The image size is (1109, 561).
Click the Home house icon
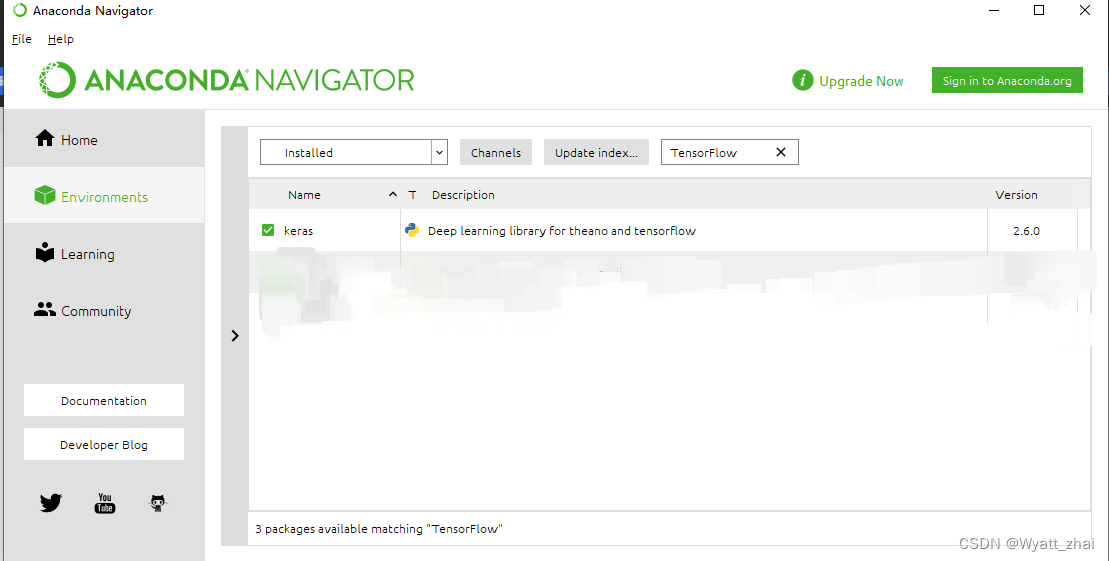[x=45, y=138]
